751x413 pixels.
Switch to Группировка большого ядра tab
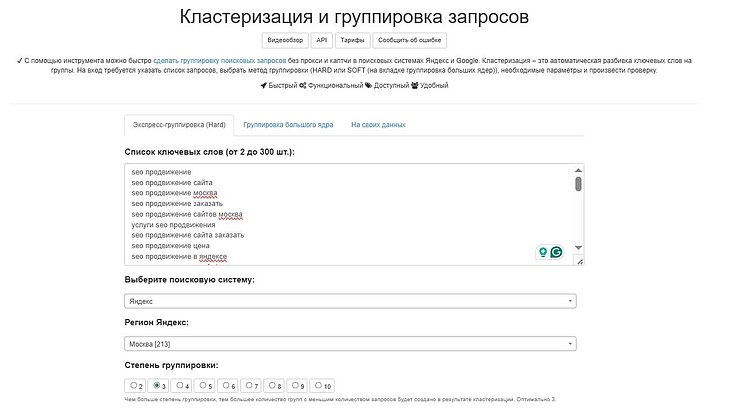coord(288,125)
